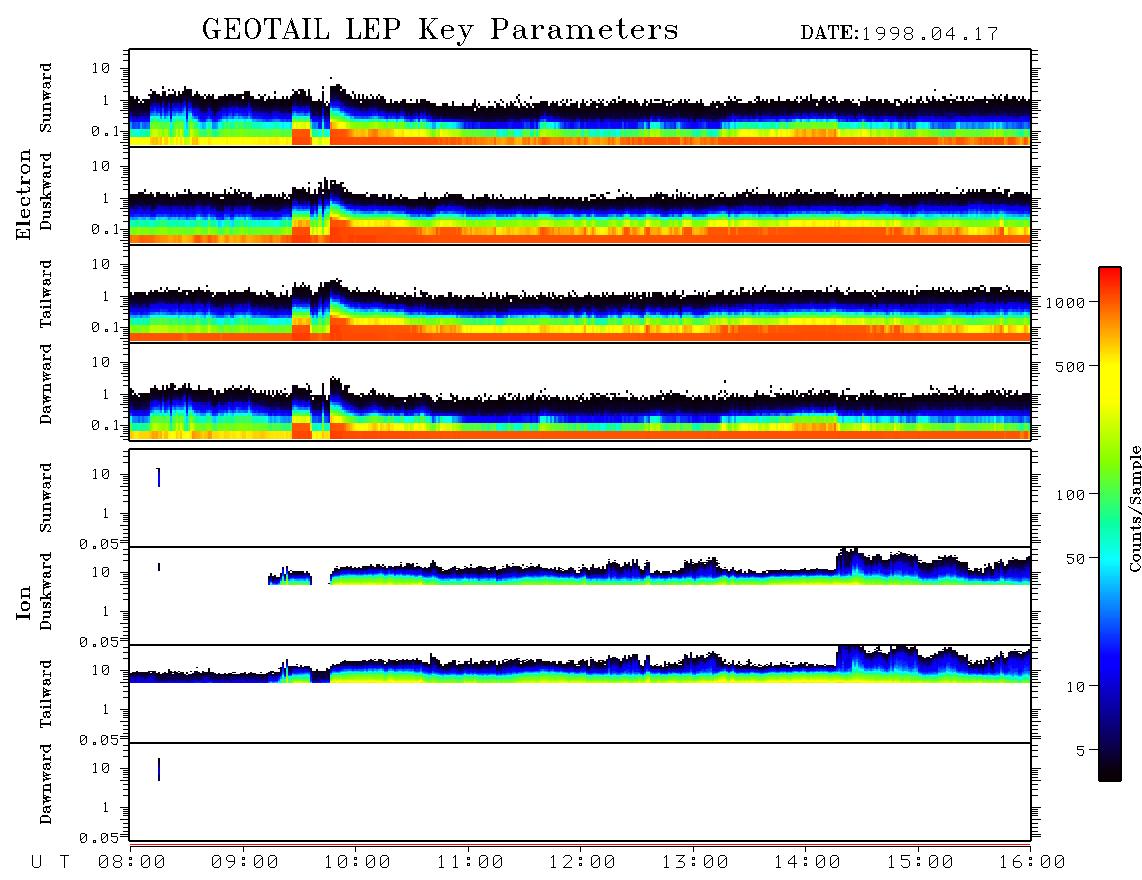
Task: Select the Ion Sunward axis label
Action: (46, 498)
